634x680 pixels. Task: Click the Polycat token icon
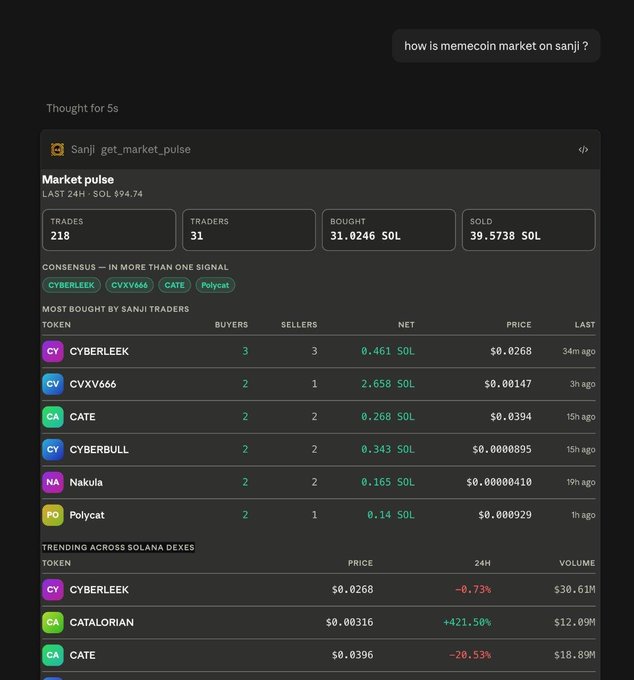(53, 515)
